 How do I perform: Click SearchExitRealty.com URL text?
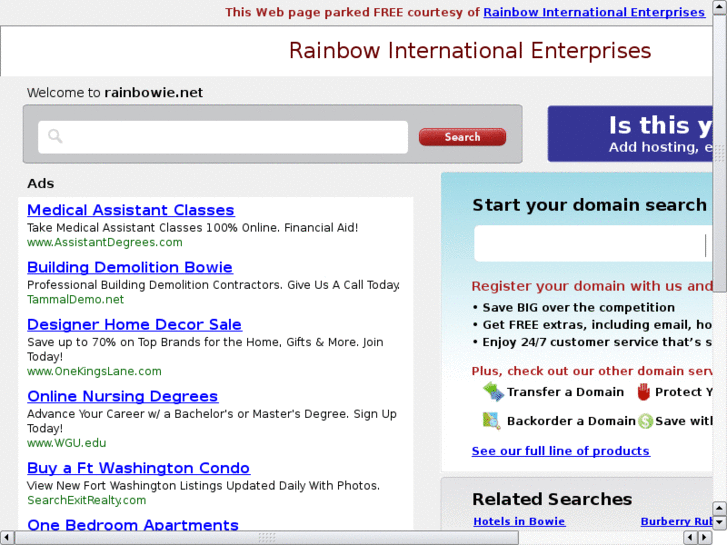86,500
